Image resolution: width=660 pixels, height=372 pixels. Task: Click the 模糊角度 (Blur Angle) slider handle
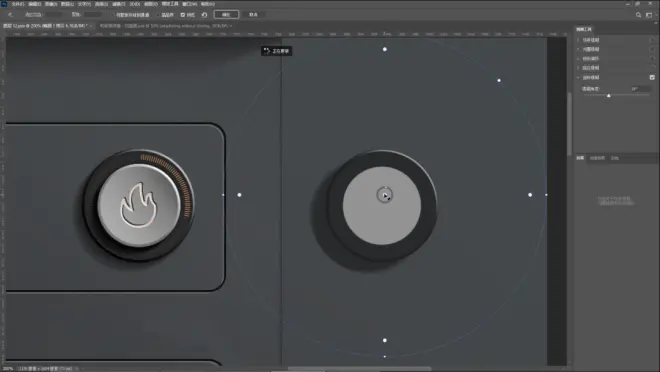[609, 96]
